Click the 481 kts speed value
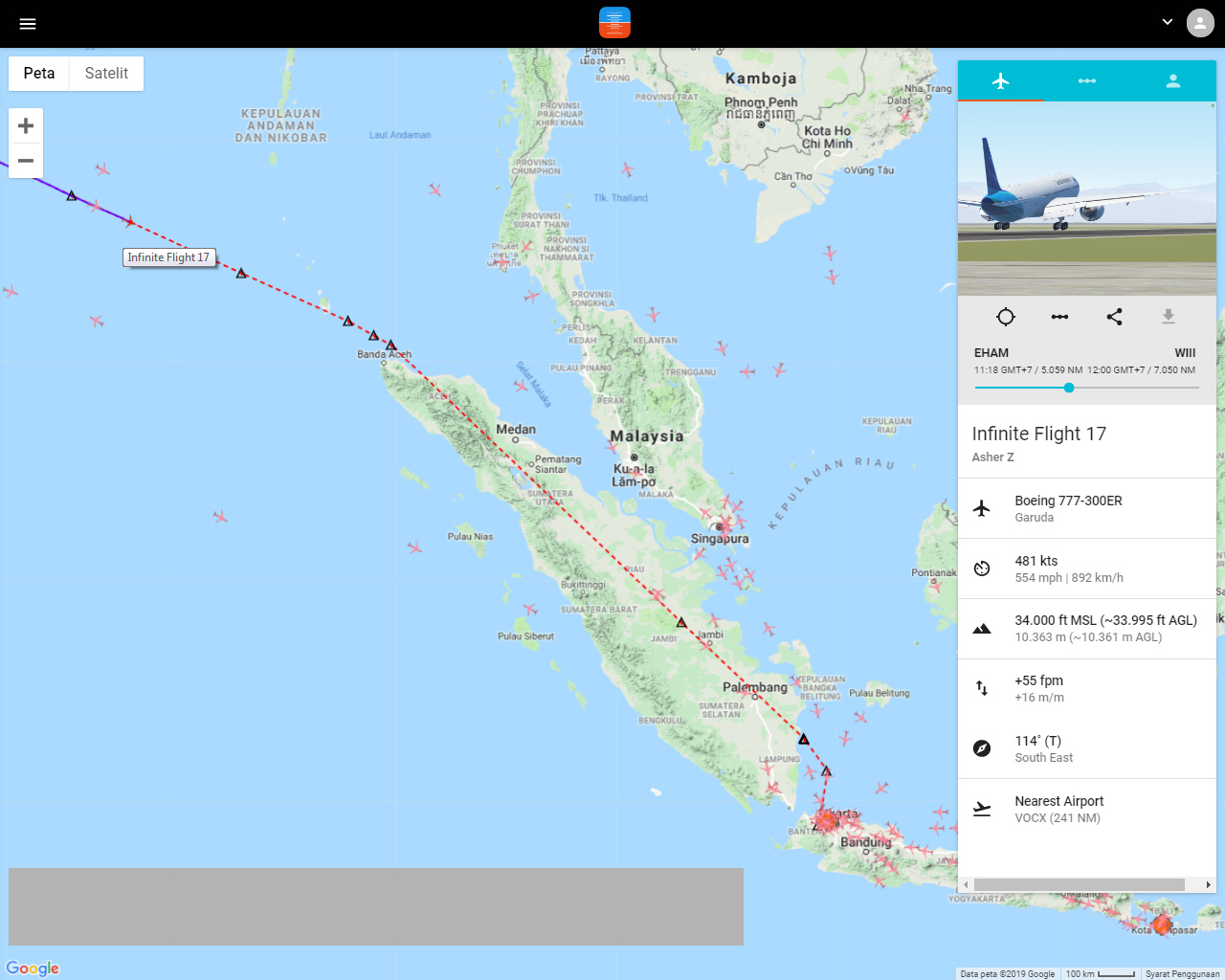This screenshot has width=1225, height=980. pyautogui.click(x=1036, y=561)
